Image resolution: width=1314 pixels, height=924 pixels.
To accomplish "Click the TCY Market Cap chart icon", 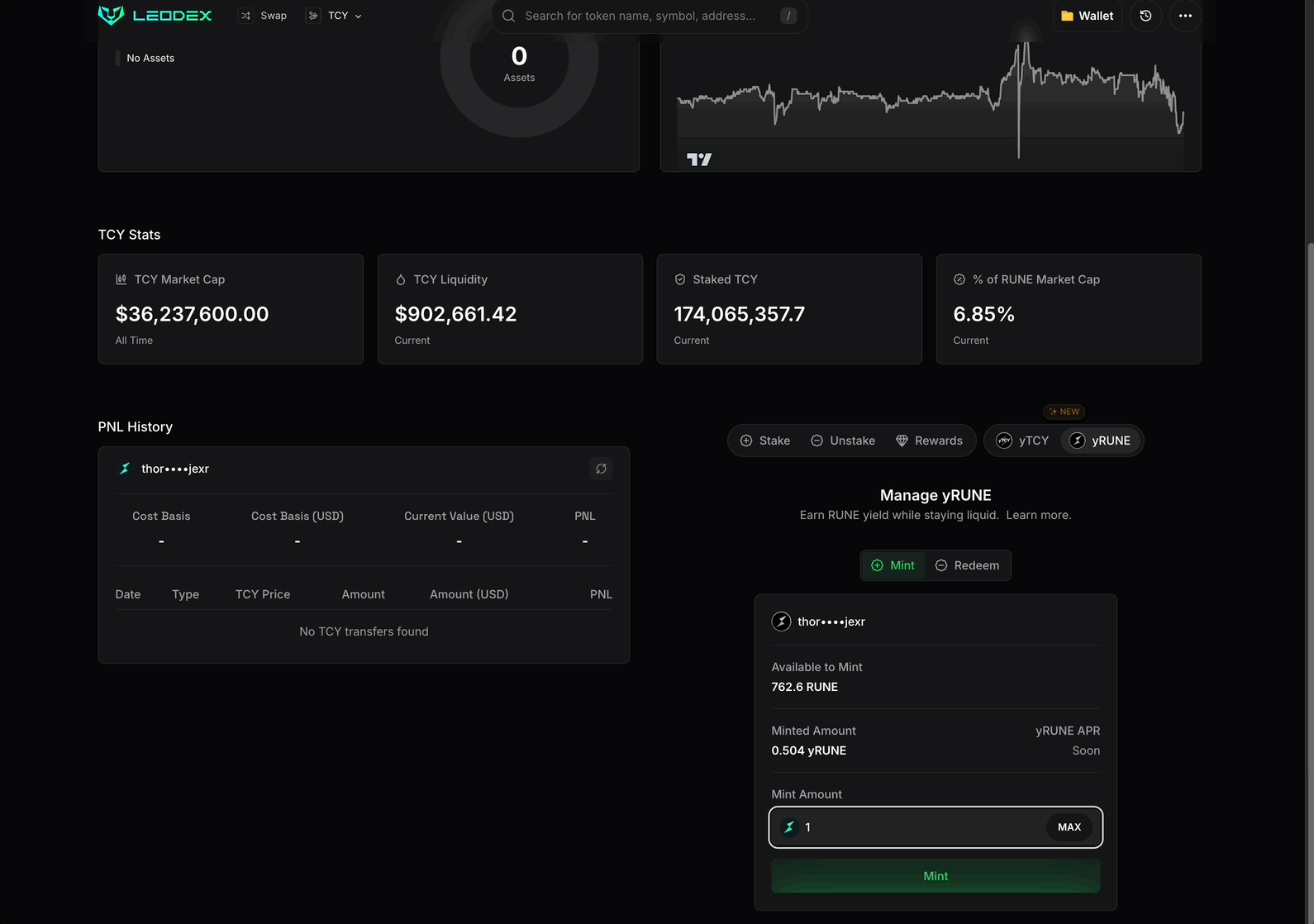I will tap(121, 279).
